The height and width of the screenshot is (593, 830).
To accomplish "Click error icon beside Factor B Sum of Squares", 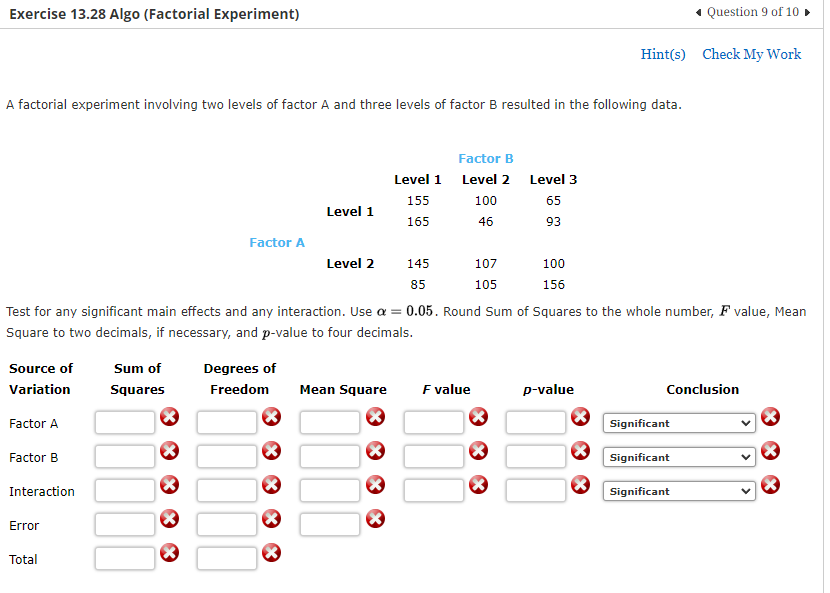I will point(169,451).
